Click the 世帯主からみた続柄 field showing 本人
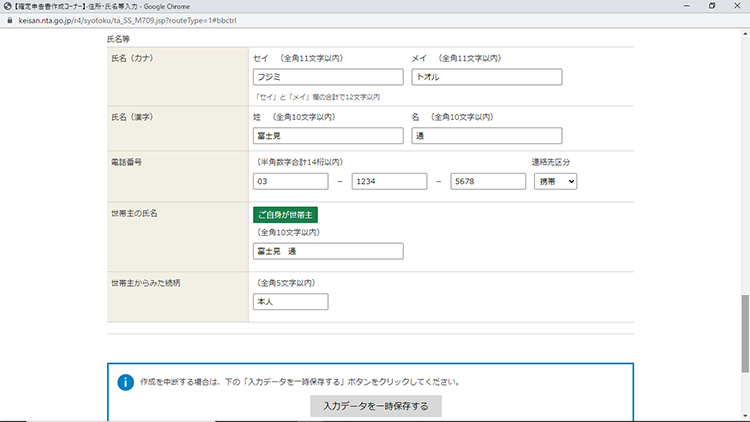Screen dimensions: 750x422 [291, 302]
